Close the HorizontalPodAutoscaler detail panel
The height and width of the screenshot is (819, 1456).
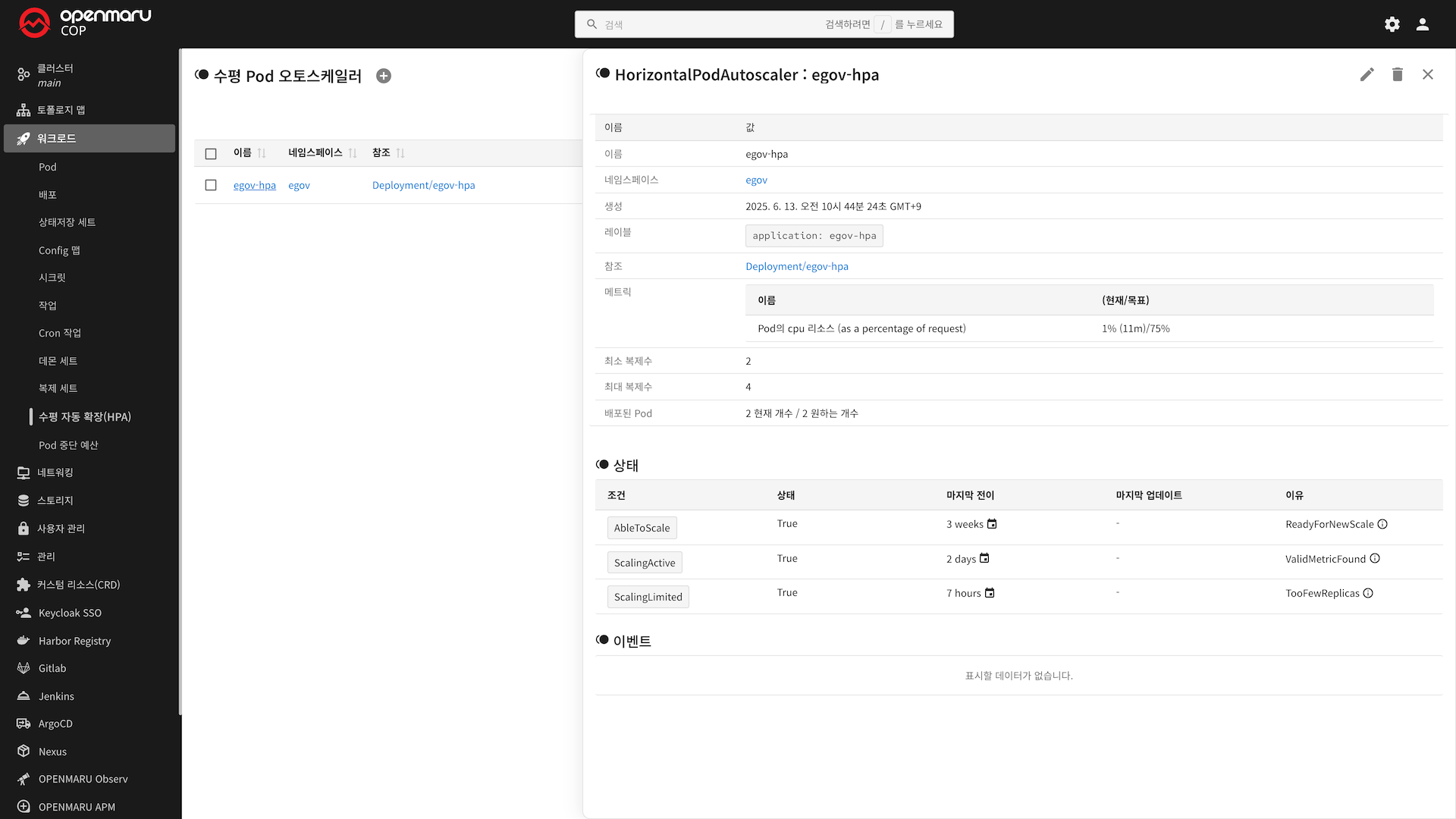coord(1427,74)
